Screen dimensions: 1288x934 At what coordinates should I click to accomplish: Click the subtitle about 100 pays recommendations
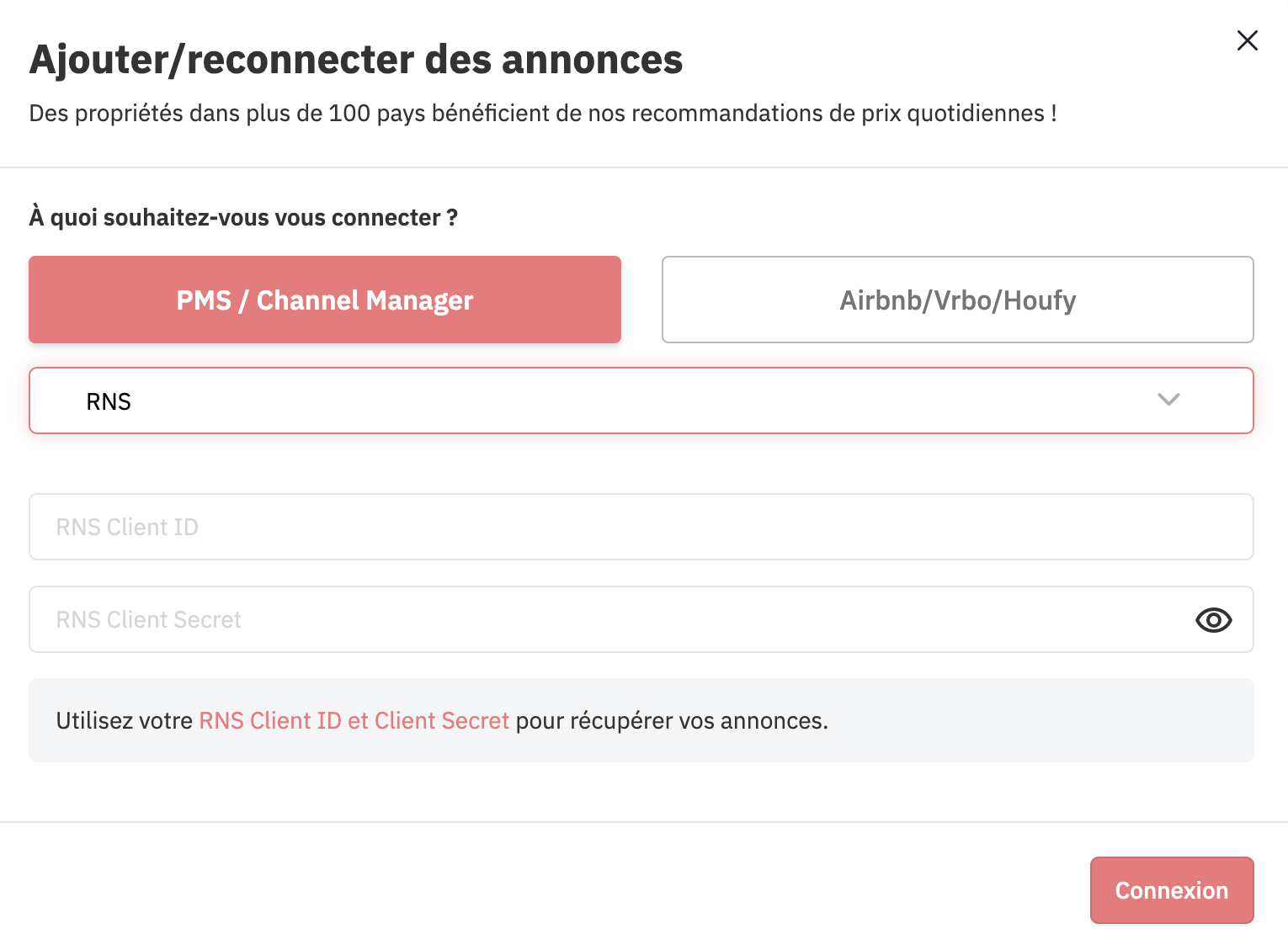[543, 114]
